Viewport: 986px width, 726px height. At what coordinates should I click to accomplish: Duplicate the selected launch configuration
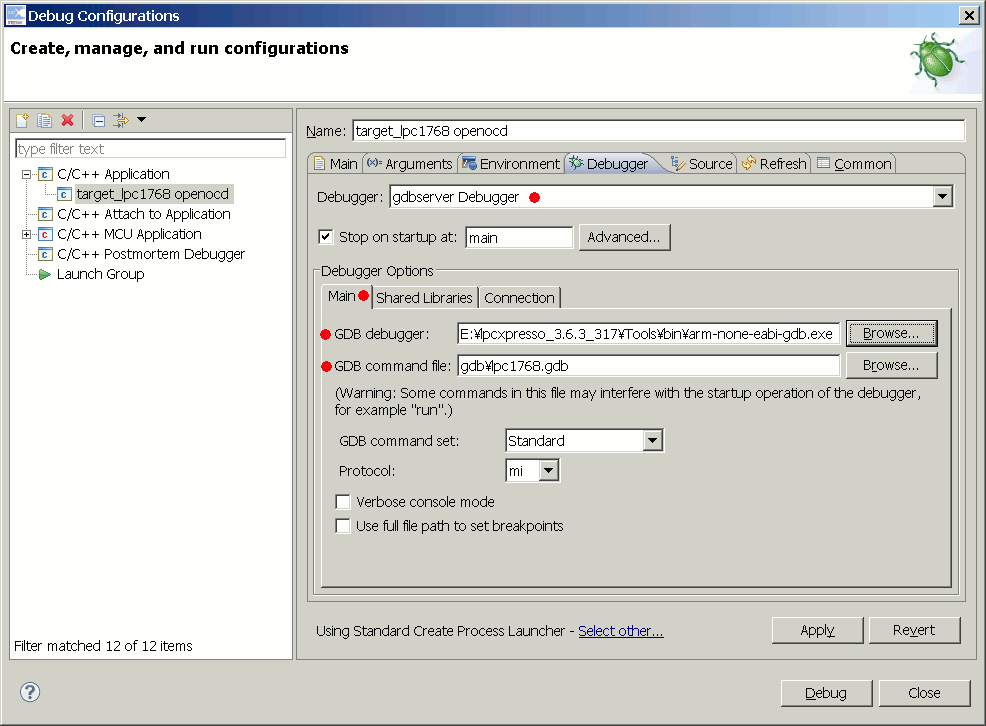[44, 120]
